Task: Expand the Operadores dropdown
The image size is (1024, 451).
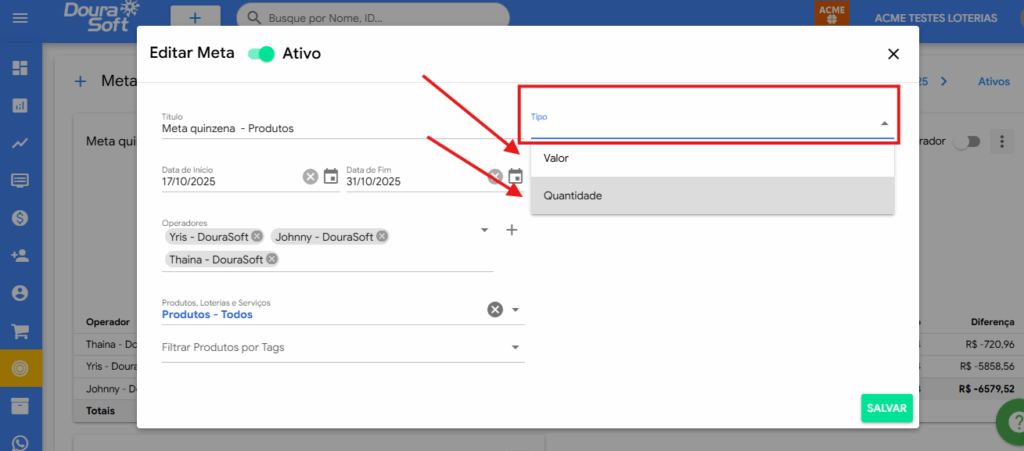Action: (485, 230)
